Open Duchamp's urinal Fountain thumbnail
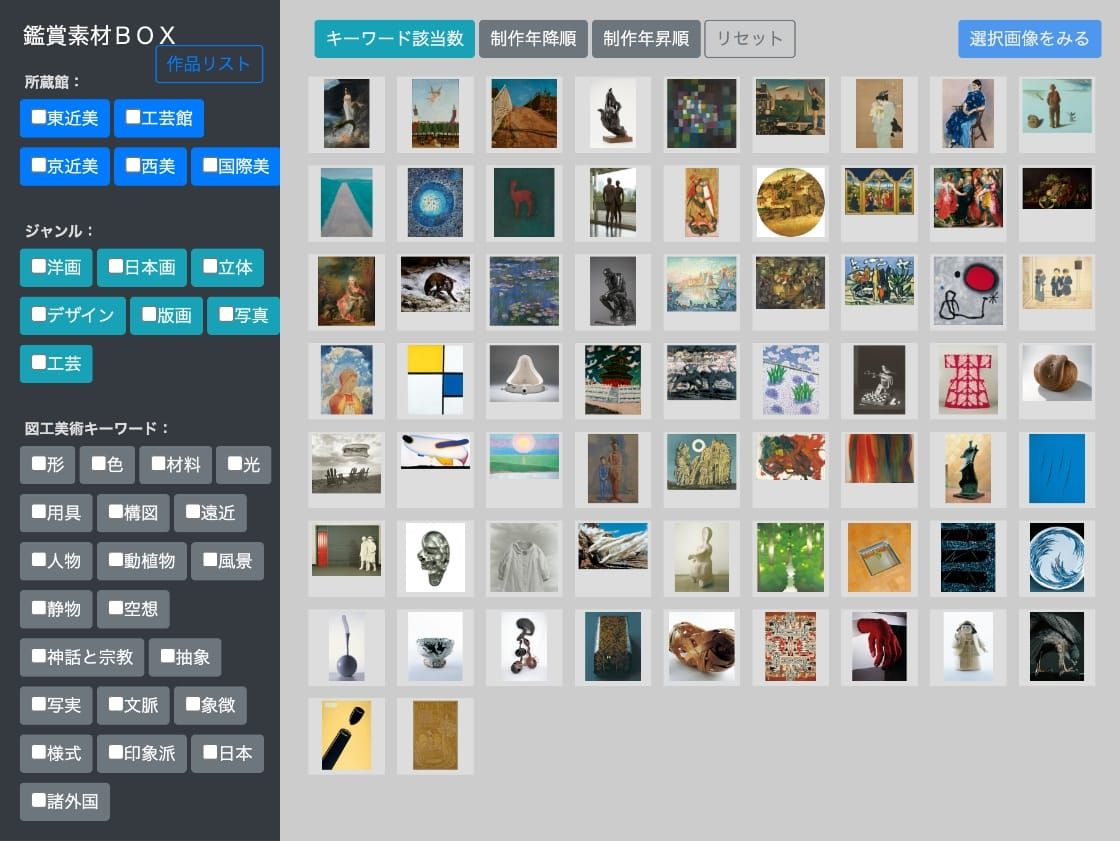This screenshot has width=1120, height=841. (524, 374)
